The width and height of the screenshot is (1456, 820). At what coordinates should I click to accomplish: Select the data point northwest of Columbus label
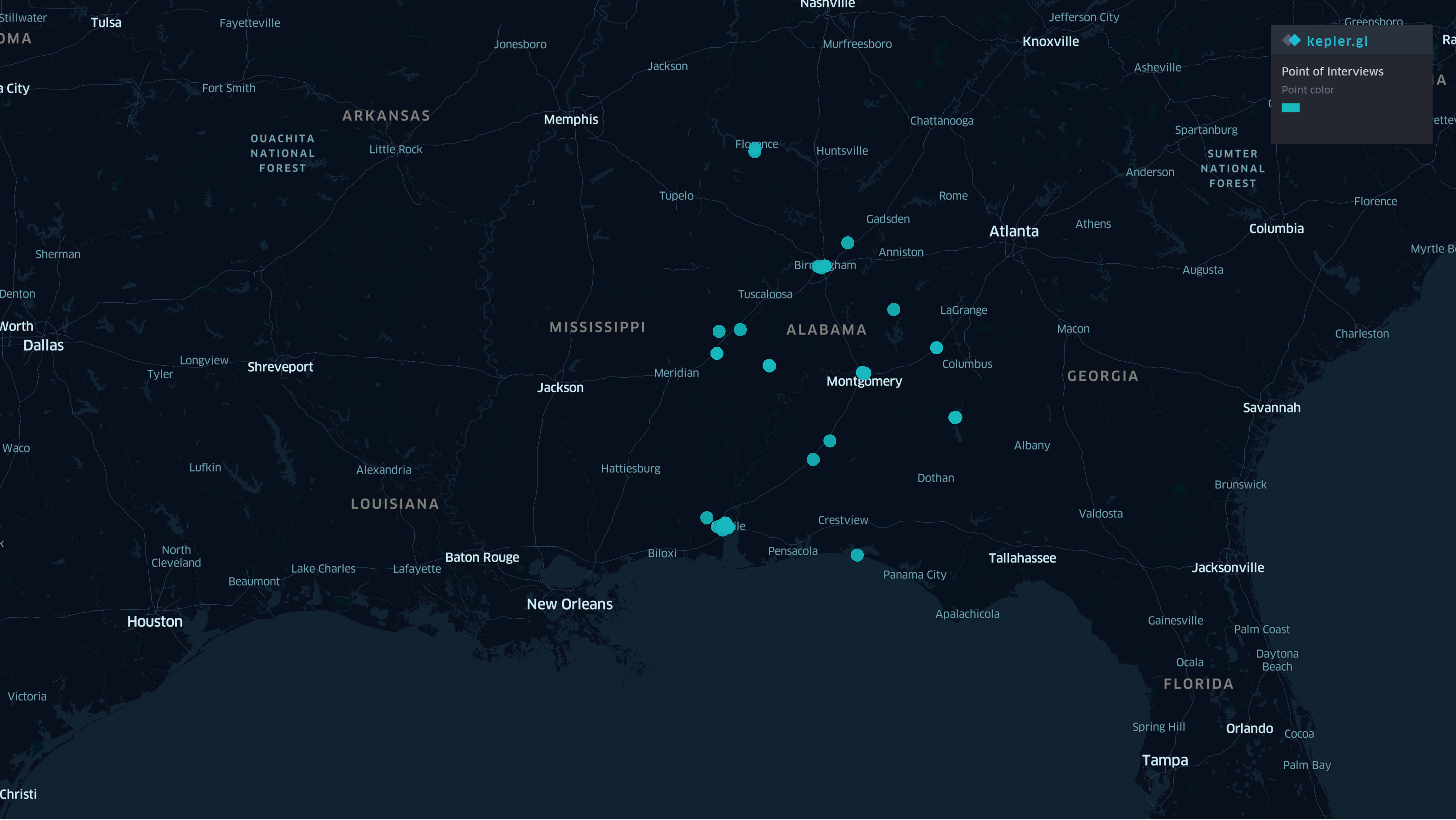tap(937, 348)
